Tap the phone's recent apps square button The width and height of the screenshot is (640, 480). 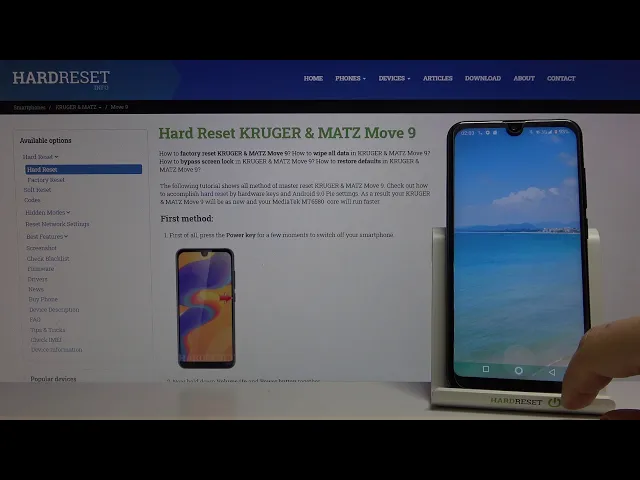pos(486,369)
